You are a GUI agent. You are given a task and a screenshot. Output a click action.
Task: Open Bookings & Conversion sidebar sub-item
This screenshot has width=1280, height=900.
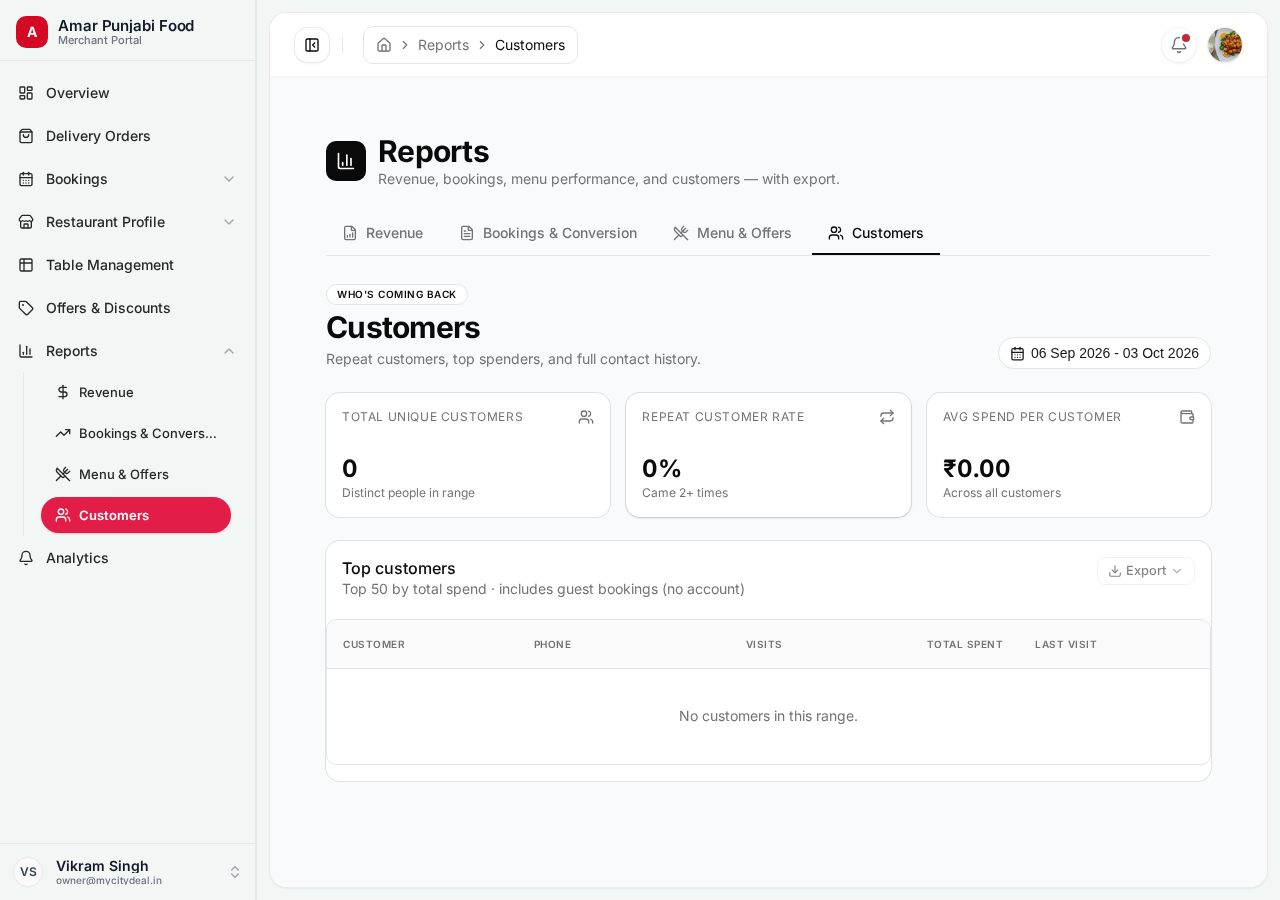136,433
